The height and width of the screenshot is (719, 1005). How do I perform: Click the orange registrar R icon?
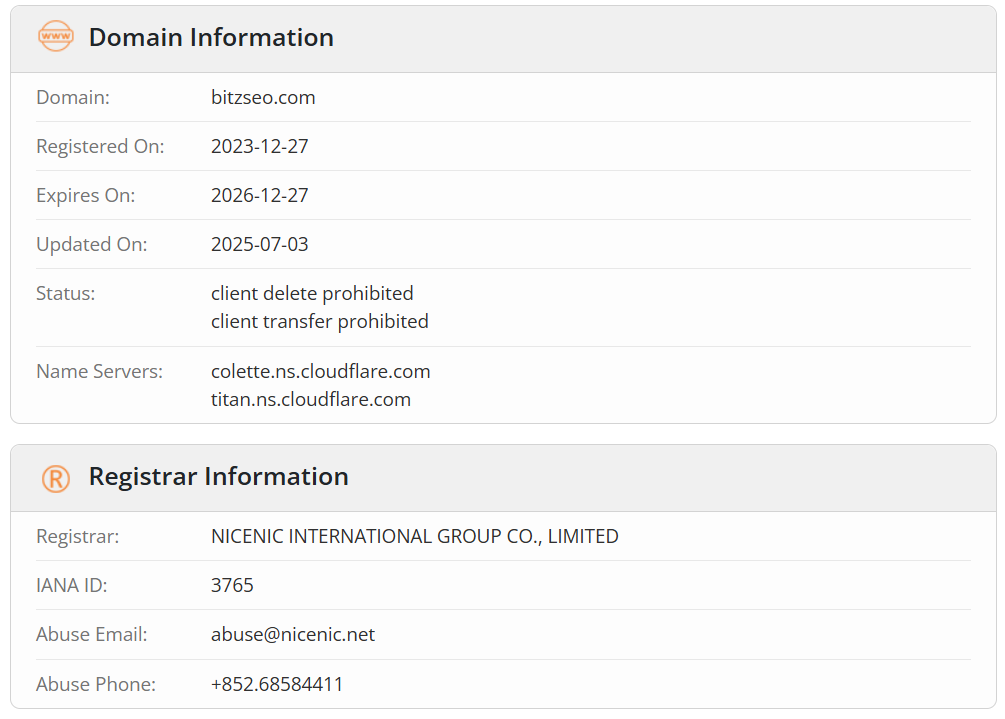(x=56, y=479)
